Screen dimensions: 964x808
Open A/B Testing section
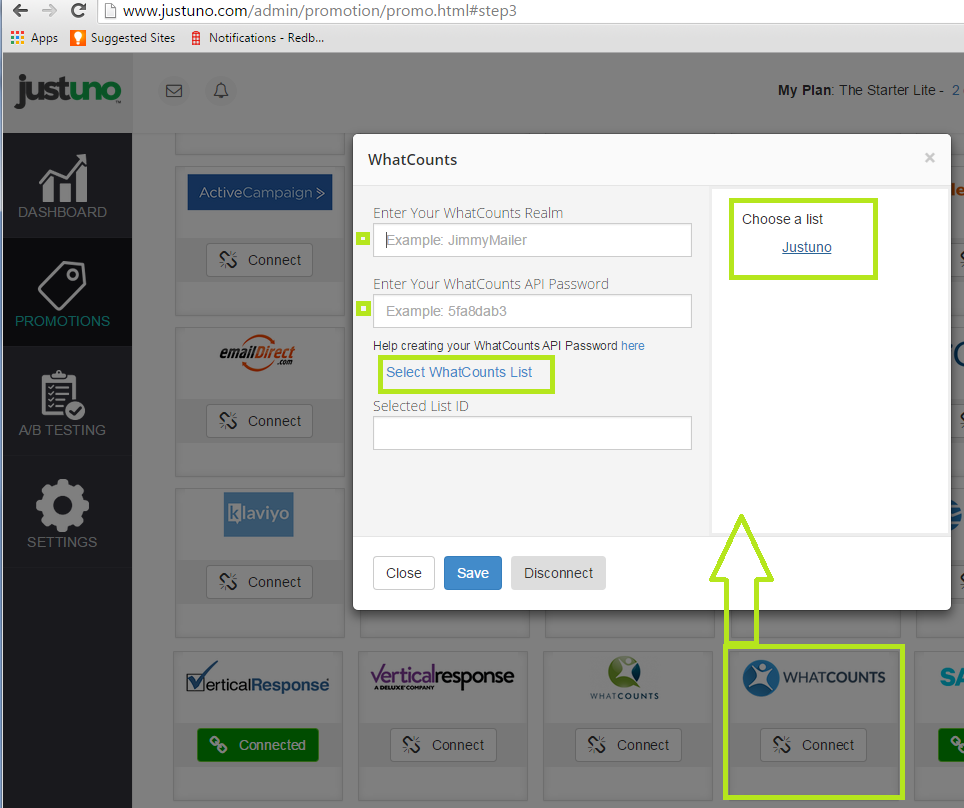62,404
